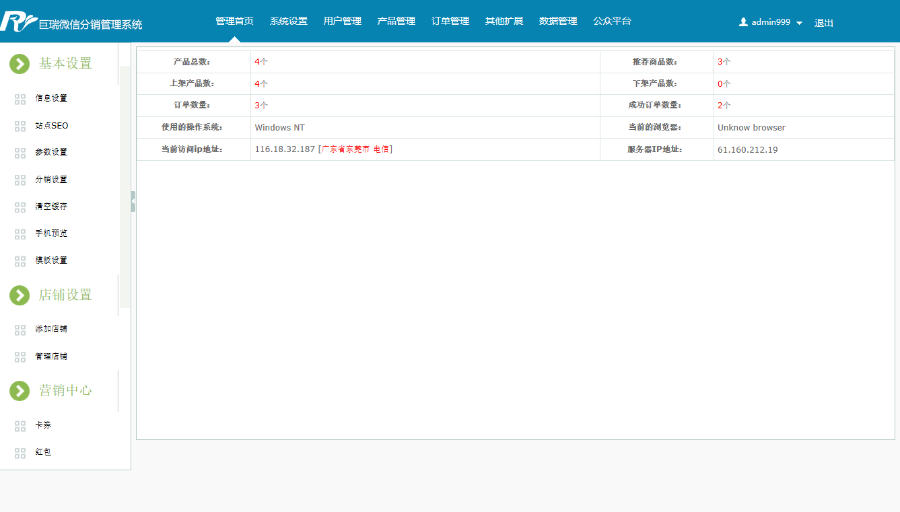Click the 退出 logout link
Screen dimensions: 900x512
(x=824, y=23)
